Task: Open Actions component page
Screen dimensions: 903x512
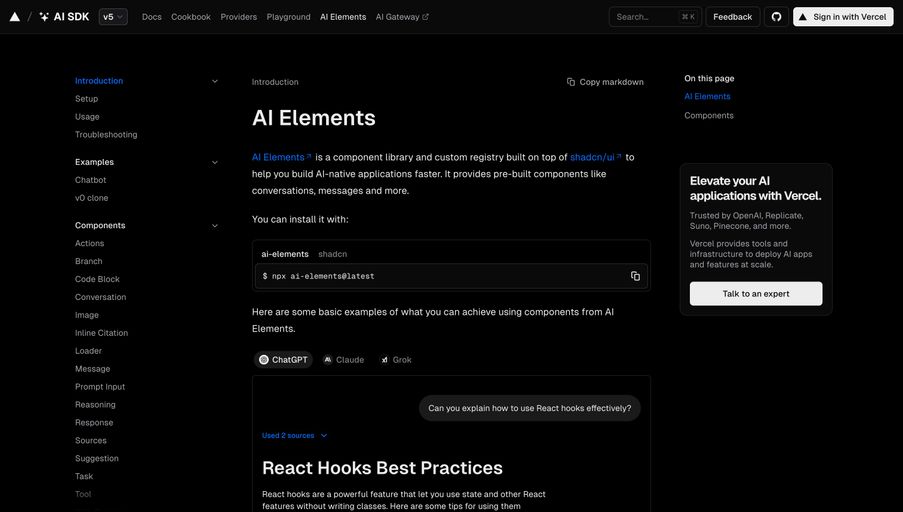Action: pos(89,244)
